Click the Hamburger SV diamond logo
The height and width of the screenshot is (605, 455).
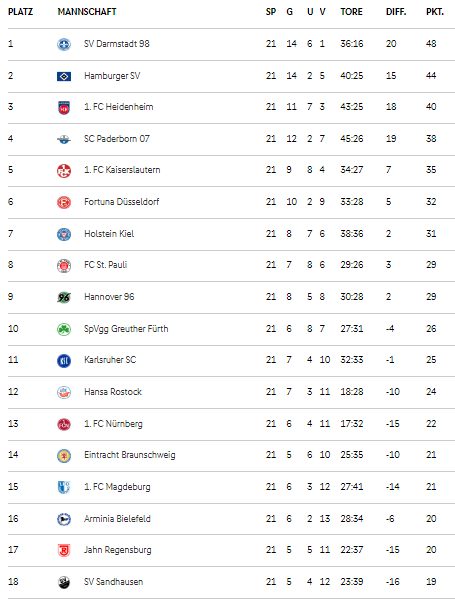pyautogui.click(x=64, y=76)
